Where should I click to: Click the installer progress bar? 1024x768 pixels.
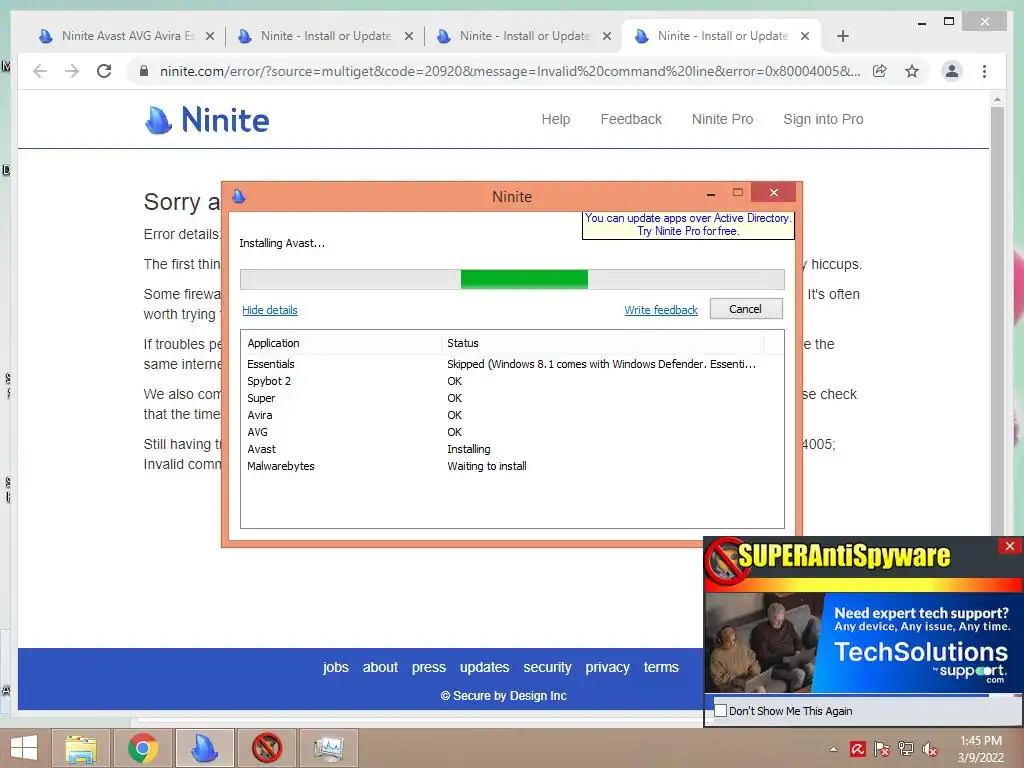click(x=512, y=279)
